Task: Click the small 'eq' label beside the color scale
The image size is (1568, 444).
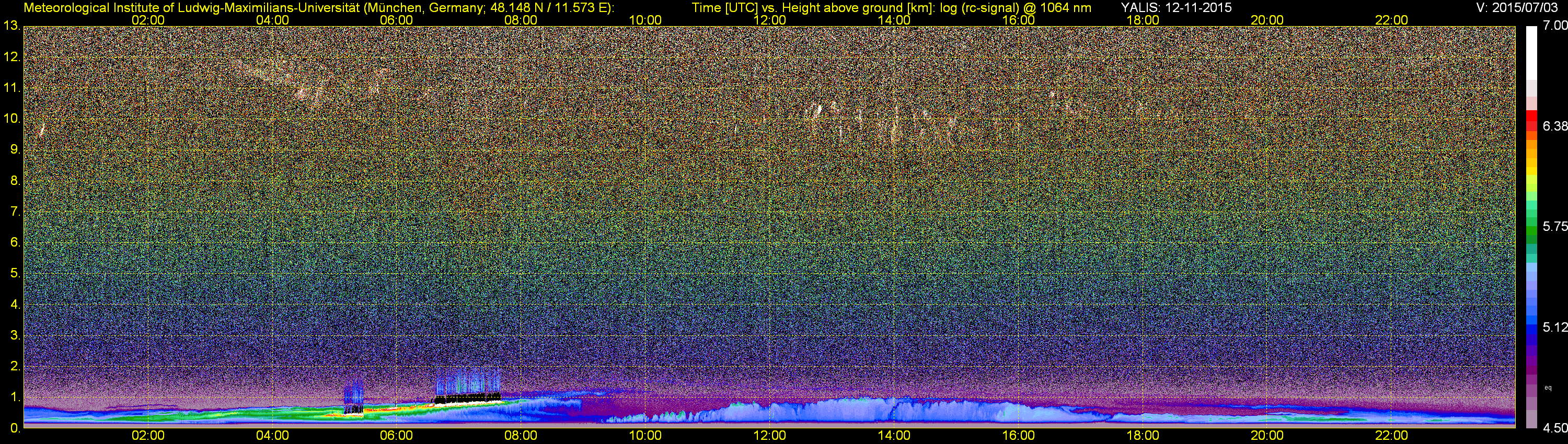Action: (1548, 388)
